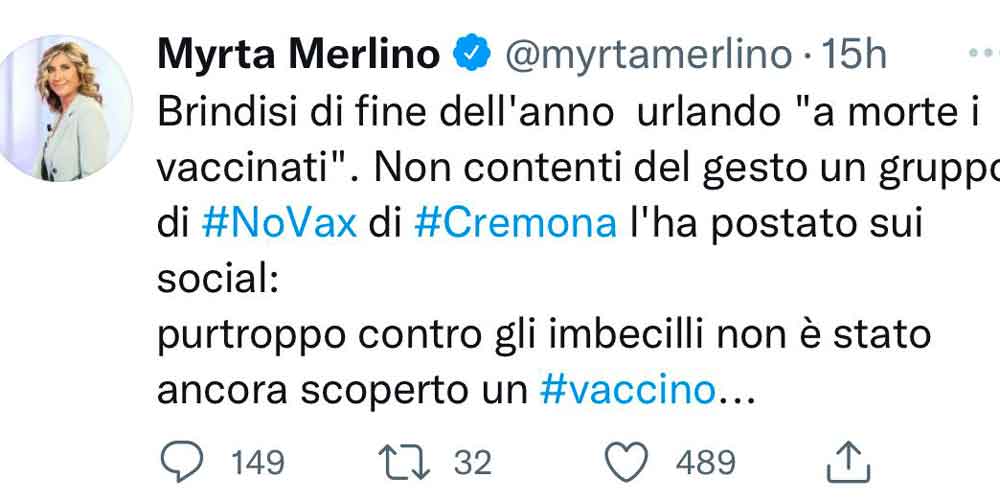The image size is (1000, 500).
Task: Click the reply speech bubble icon
Action: tap(181, 461)
